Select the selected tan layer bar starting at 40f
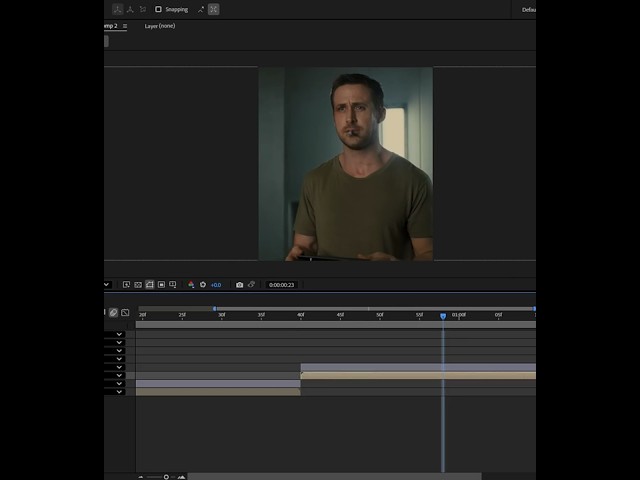The image size is (640, 480). pos(418,376)
